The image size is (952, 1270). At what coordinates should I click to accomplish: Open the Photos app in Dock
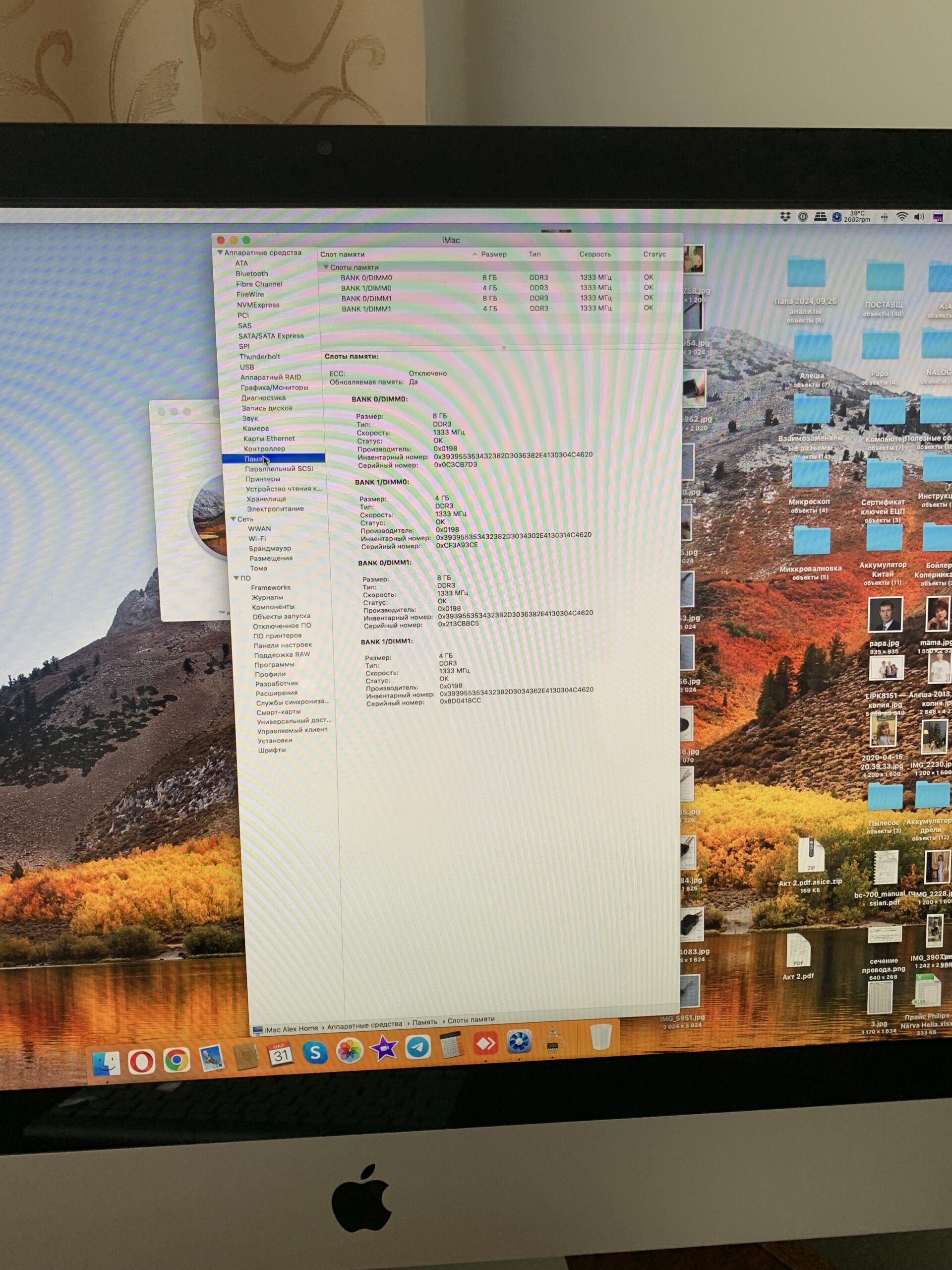[x=349, y=1051]
